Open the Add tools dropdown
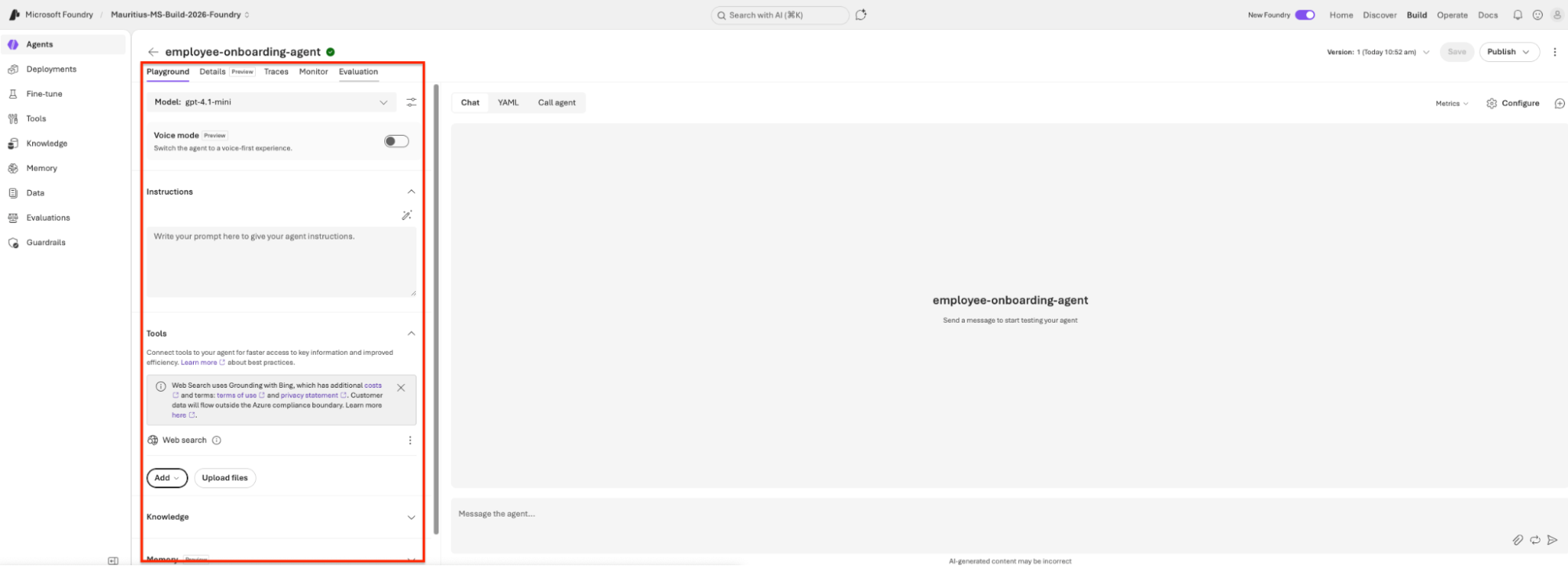Viewport: 1568px width, 566px height. coord(167,478)
